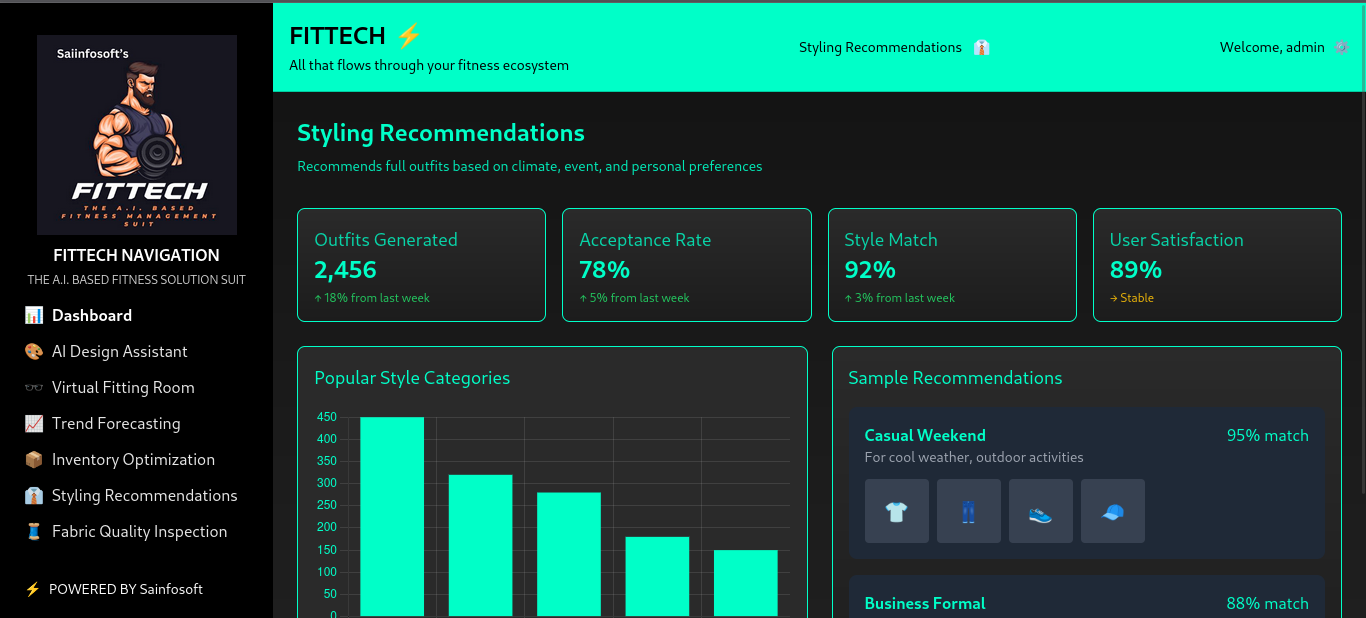Go to Virtual Fitting Room
This screenshot has height=618, width=1366.
[123, 388]
